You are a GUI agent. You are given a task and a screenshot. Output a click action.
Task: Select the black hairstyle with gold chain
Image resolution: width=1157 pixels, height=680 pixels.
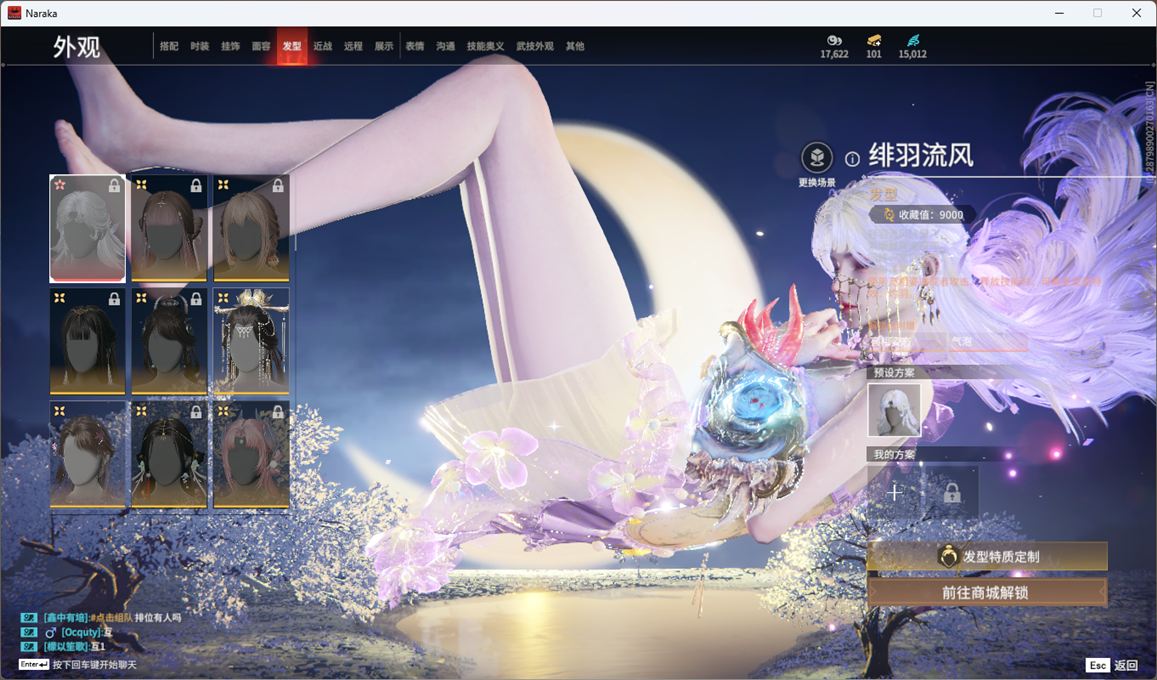click(169, 455)
